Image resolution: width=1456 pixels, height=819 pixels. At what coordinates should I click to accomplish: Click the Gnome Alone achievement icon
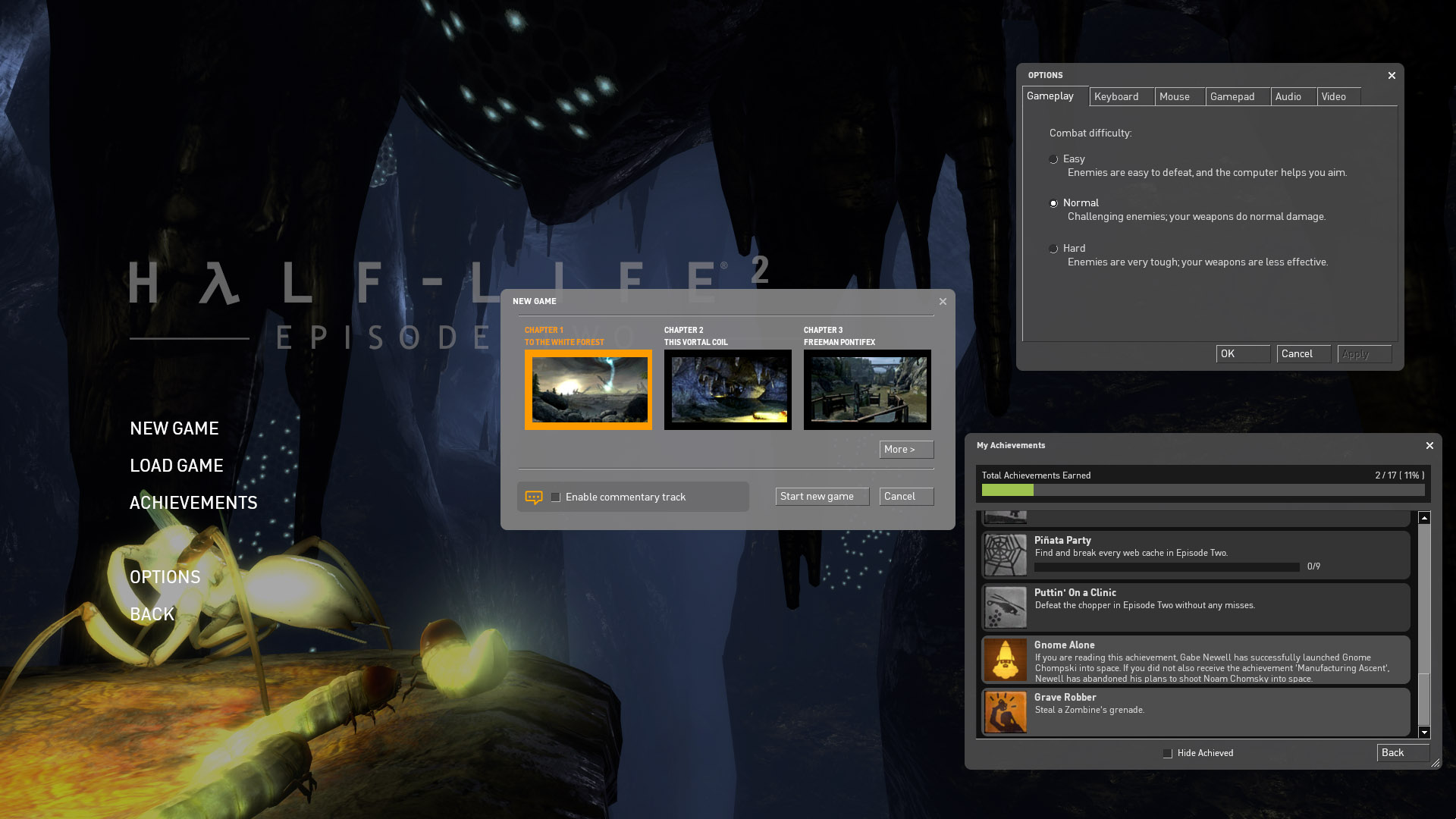[x=1005, y=659]
